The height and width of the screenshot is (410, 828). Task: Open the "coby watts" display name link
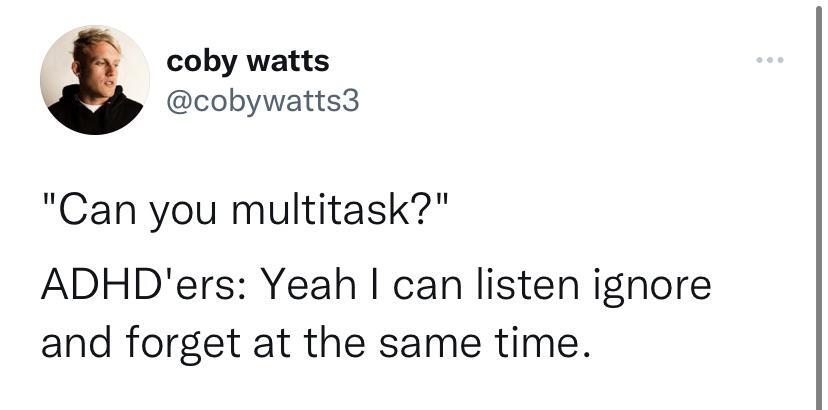coord(248,62)
